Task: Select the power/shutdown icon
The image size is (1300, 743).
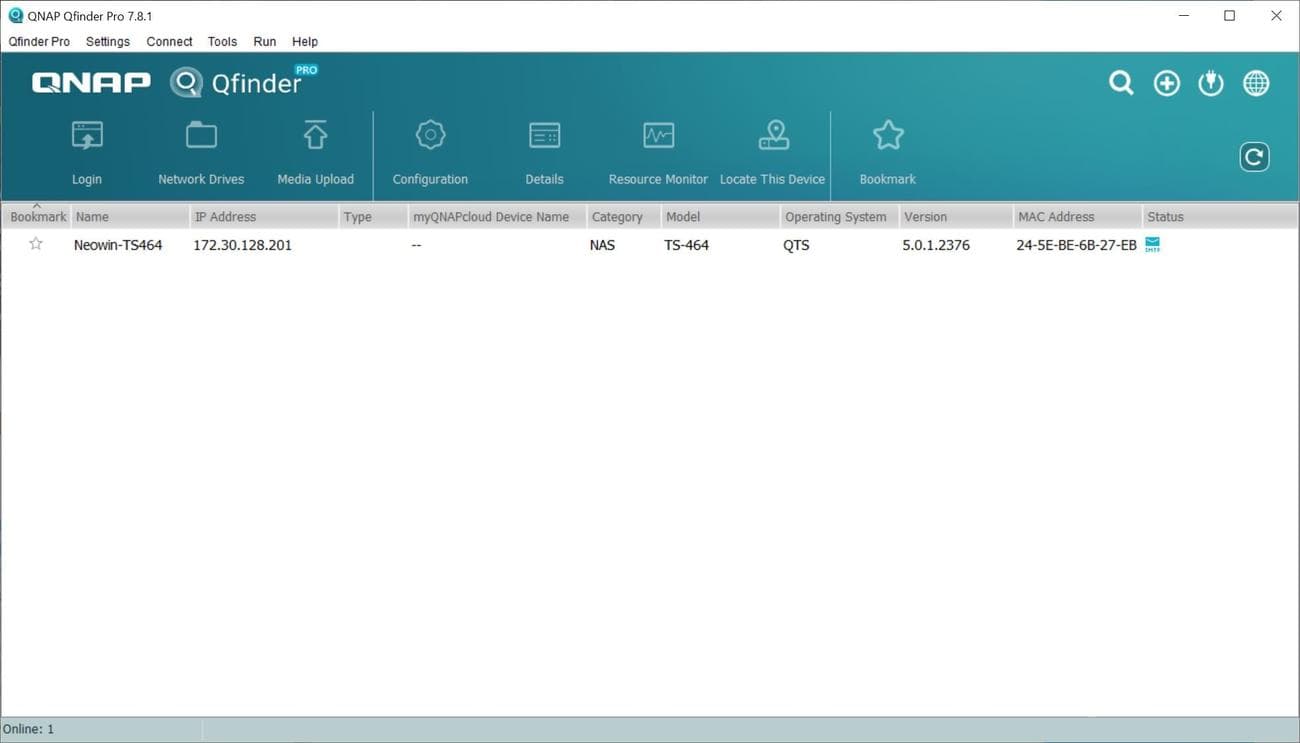Action: click(1211, 83)
